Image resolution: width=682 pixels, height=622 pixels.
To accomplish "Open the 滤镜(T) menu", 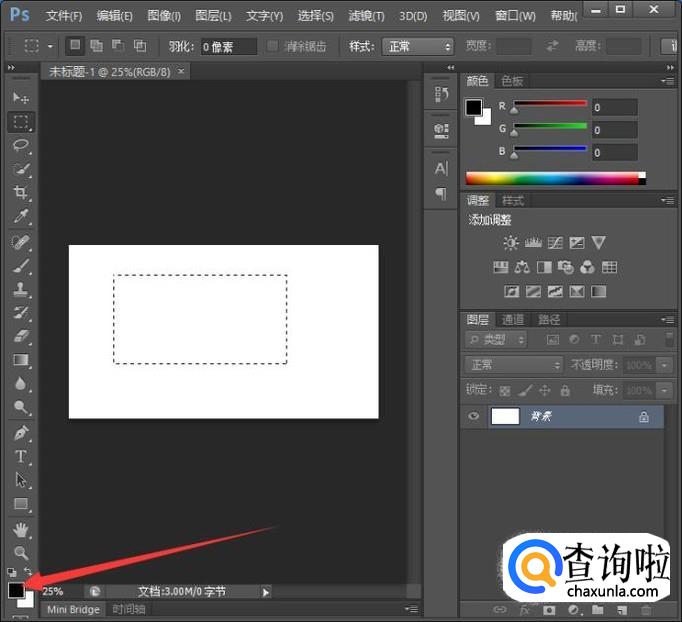I will coord(367,16).
